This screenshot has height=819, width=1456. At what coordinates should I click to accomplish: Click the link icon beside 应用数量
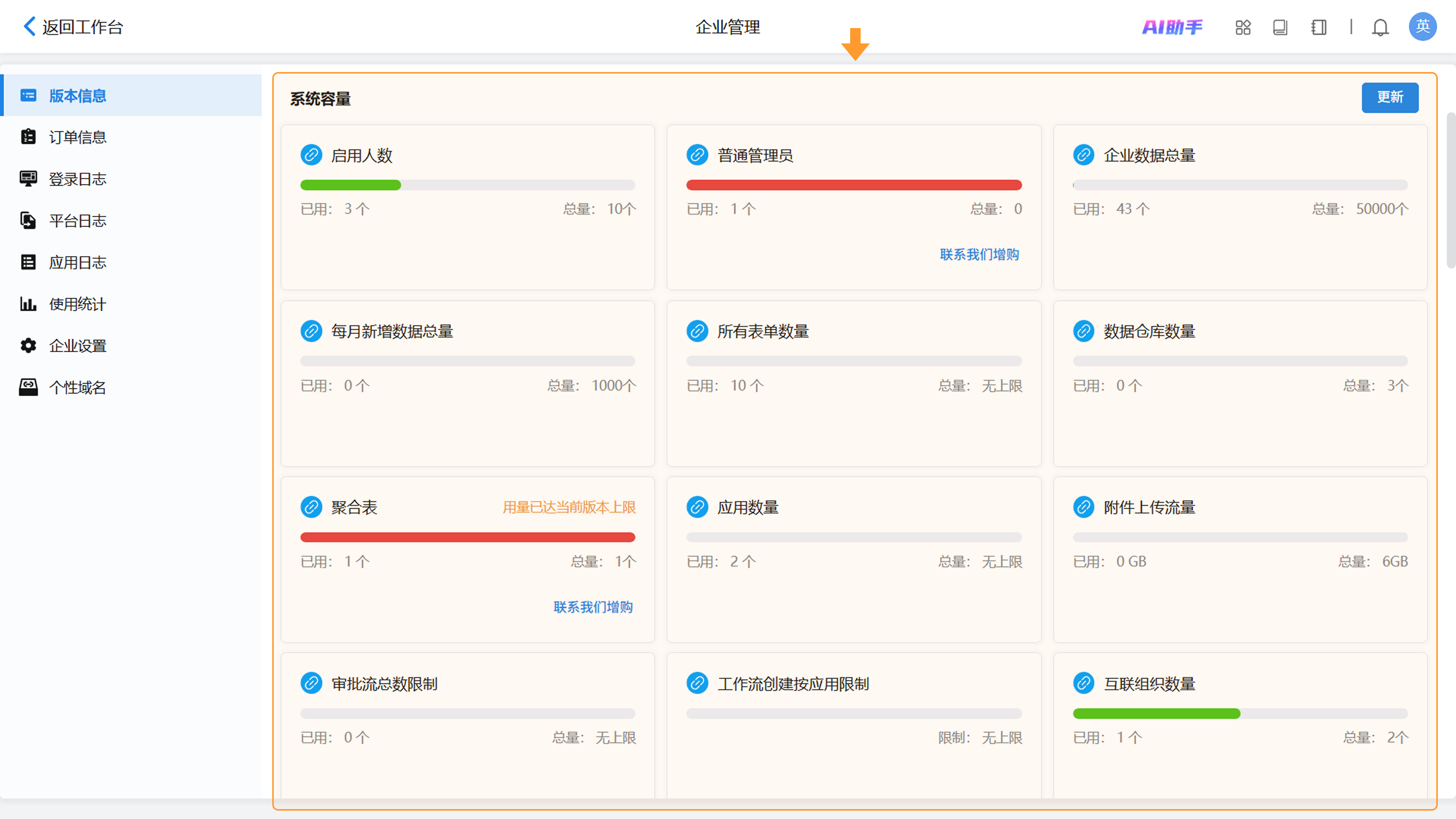[697, 507]
